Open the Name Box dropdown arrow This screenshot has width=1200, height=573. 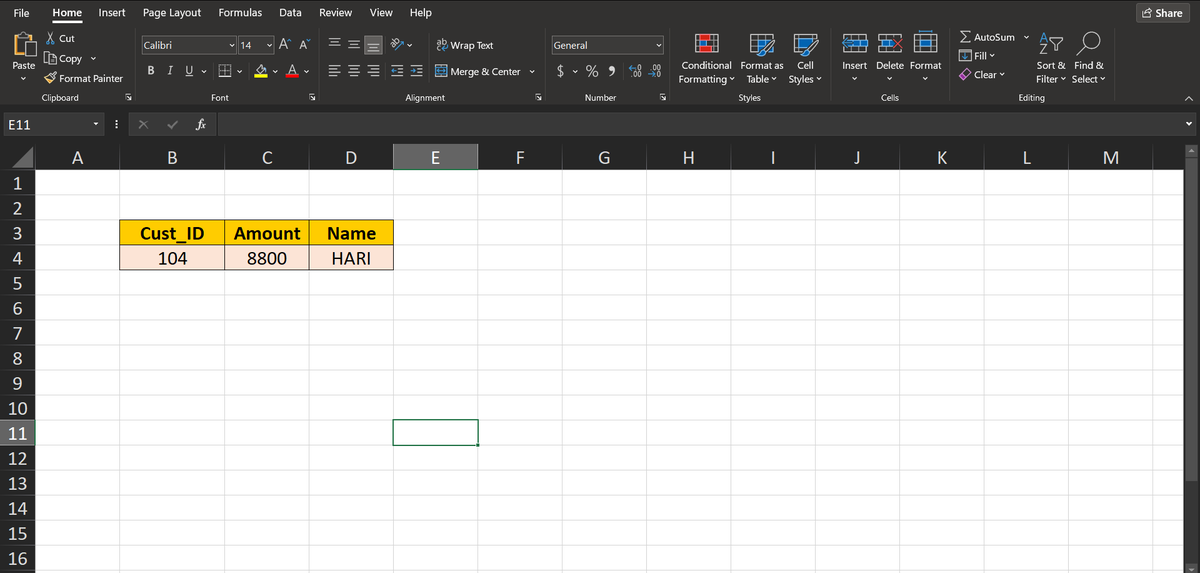(96, 125)
